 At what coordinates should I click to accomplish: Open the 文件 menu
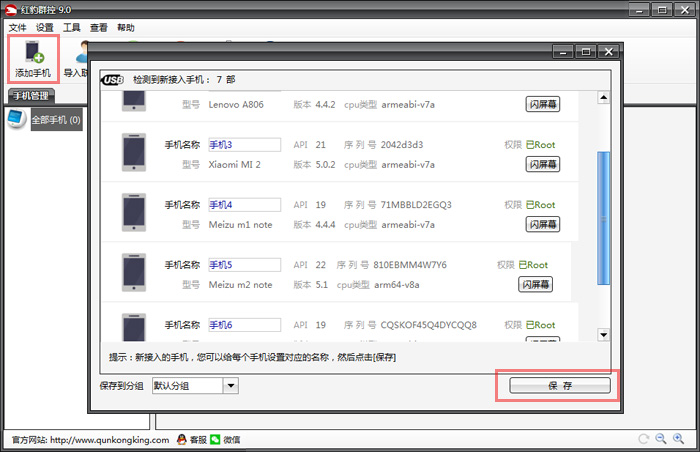[17, 28]
